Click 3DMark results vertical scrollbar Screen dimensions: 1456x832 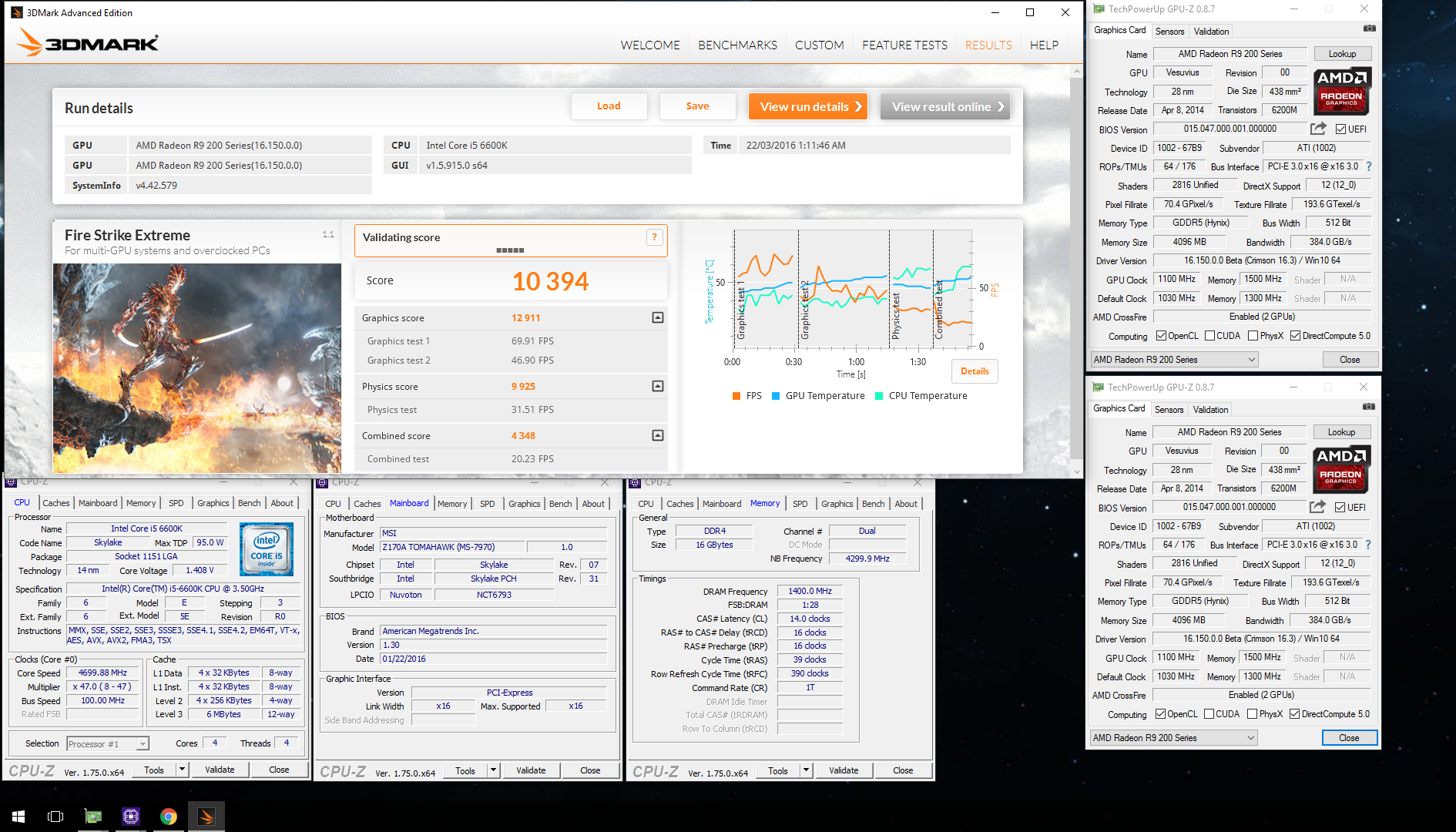1077,271
